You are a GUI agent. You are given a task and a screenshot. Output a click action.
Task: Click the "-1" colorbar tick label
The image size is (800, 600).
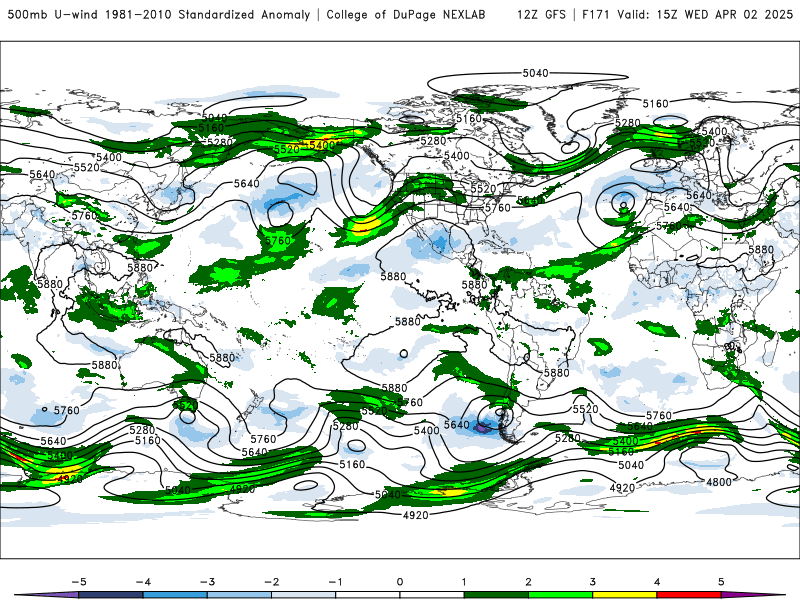[335, 582]
